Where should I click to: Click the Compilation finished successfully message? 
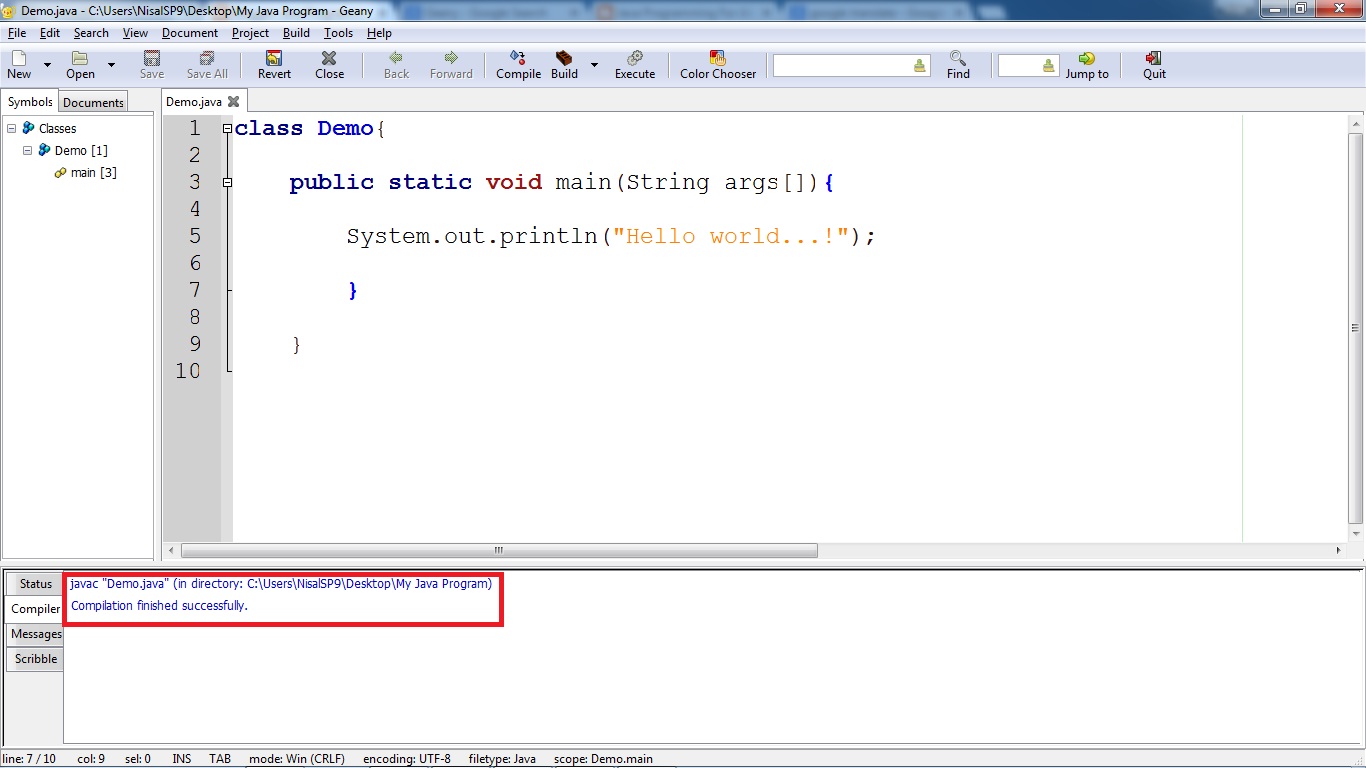(x=159, y=606)
